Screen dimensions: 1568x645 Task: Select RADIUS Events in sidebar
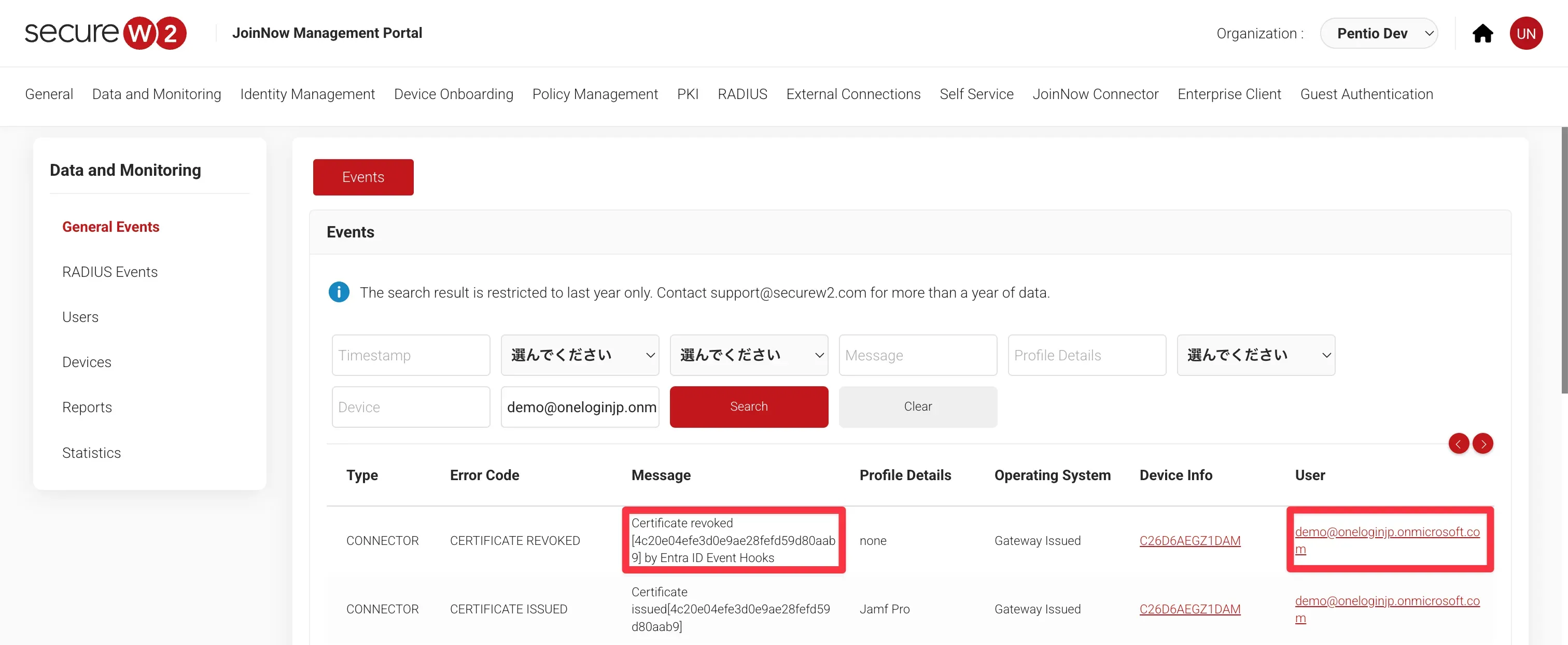coord(109,272)
